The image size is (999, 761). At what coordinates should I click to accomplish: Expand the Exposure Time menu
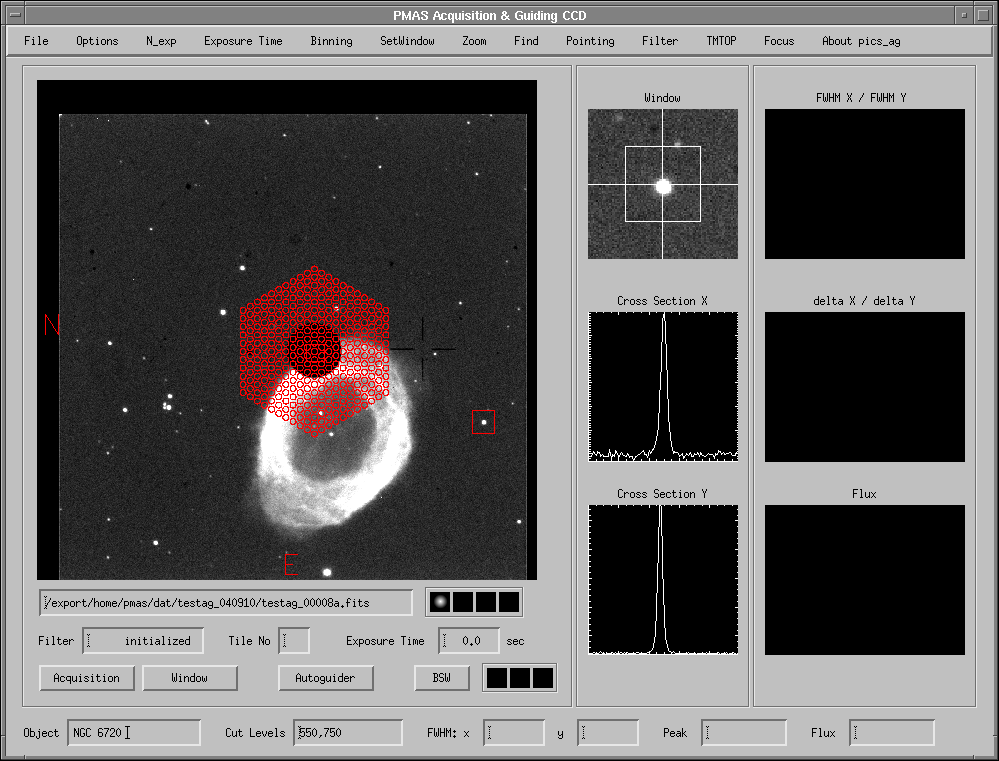tap(243, 41)
